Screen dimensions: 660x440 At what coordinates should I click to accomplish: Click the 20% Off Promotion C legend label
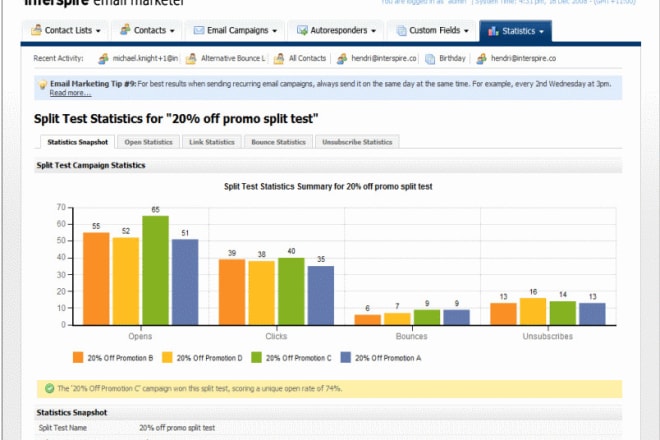[x=298, y=358]
